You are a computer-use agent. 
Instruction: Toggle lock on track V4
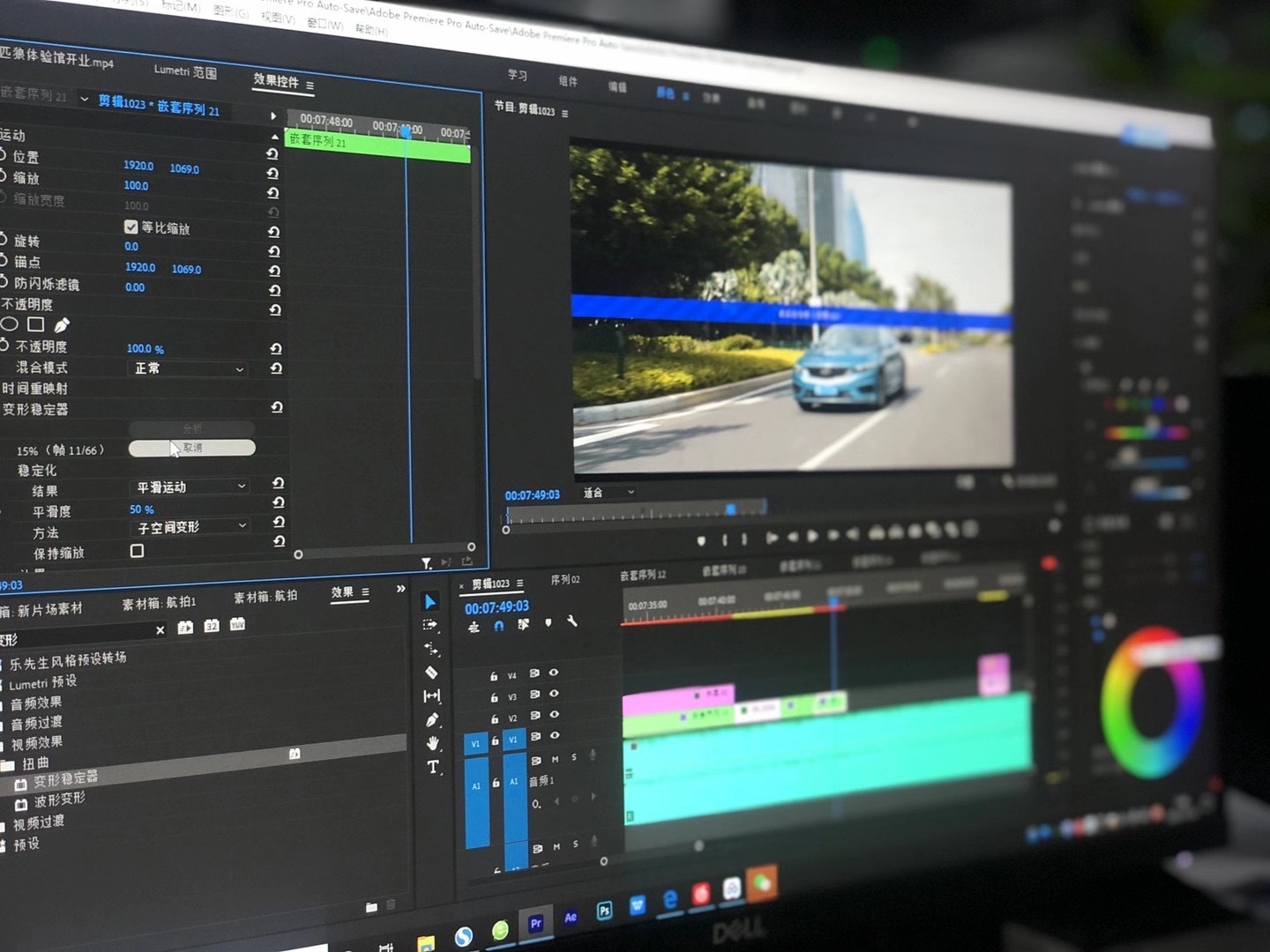(494, 676)
